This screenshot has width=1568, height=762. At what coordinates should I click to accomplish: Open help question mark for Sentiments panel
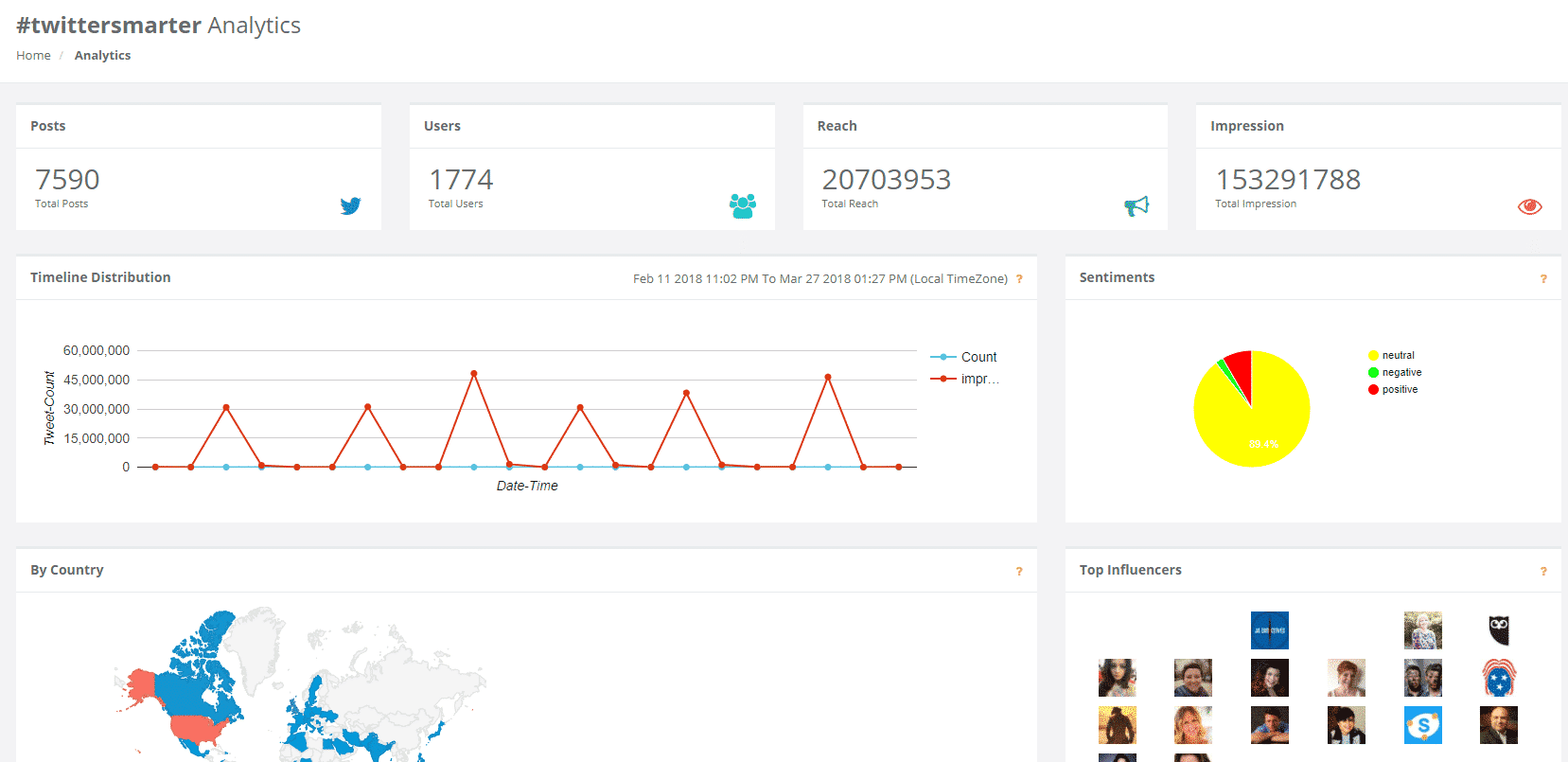pos(1543,279)
